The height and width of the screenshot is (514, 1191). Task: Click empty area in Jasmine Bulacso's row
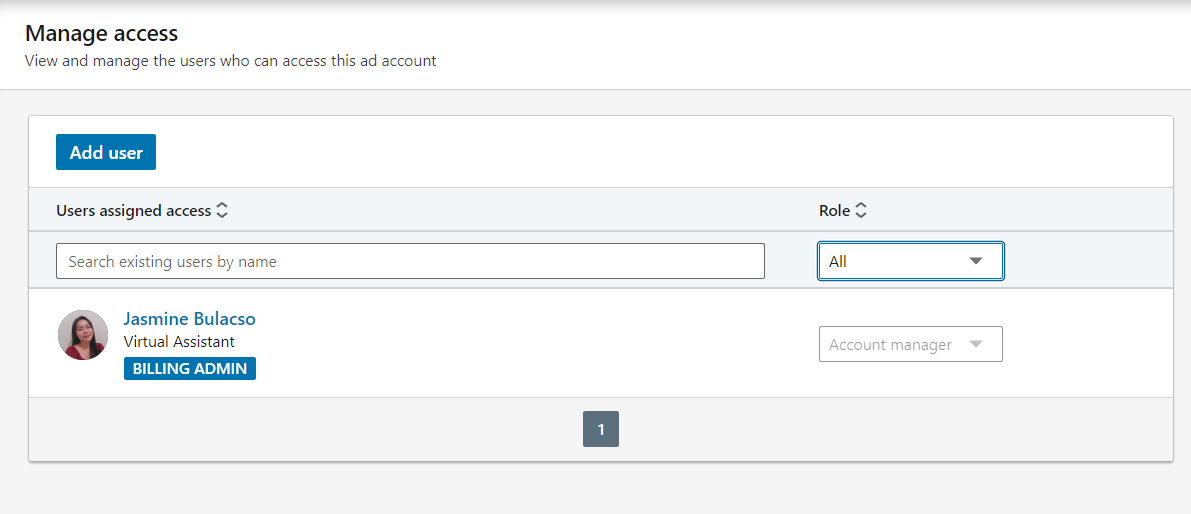point(532,343)
